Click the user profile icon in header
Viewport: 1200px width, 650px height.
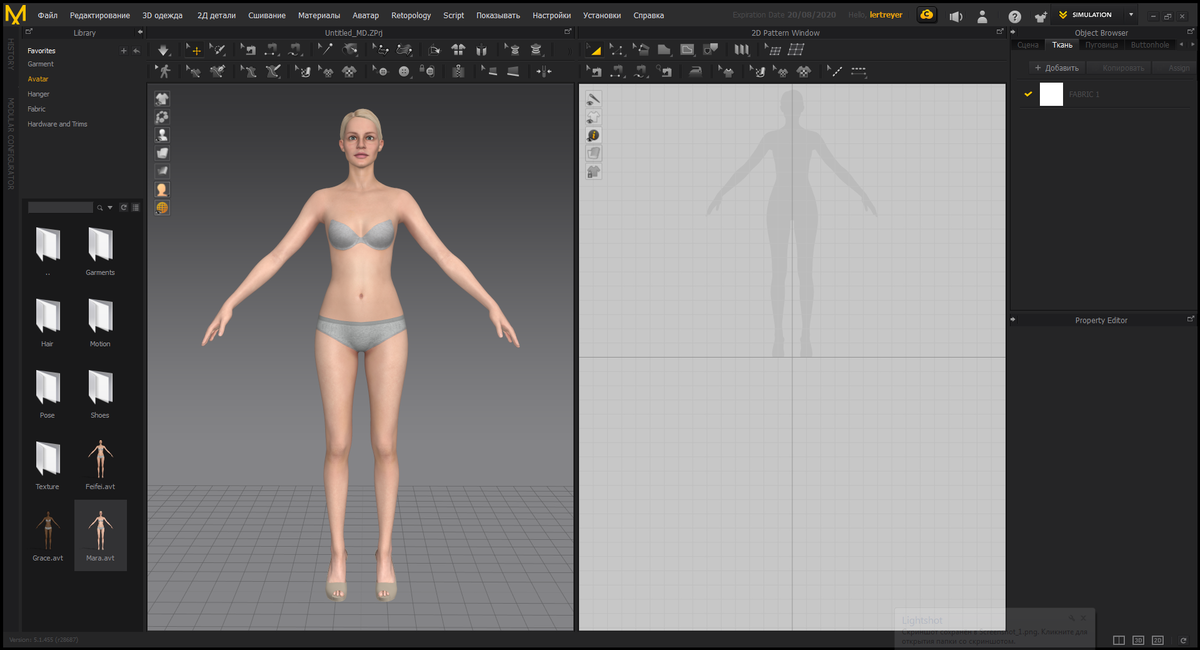[x=983, y=16]
